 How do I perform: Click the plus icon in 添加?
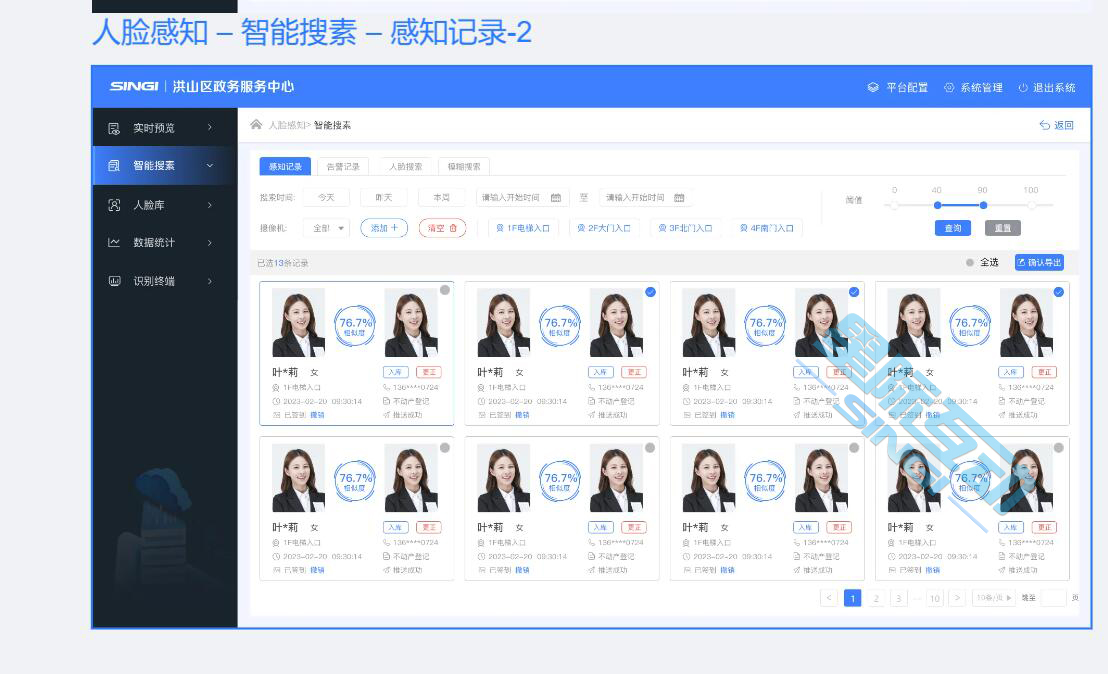click(394, 228)
